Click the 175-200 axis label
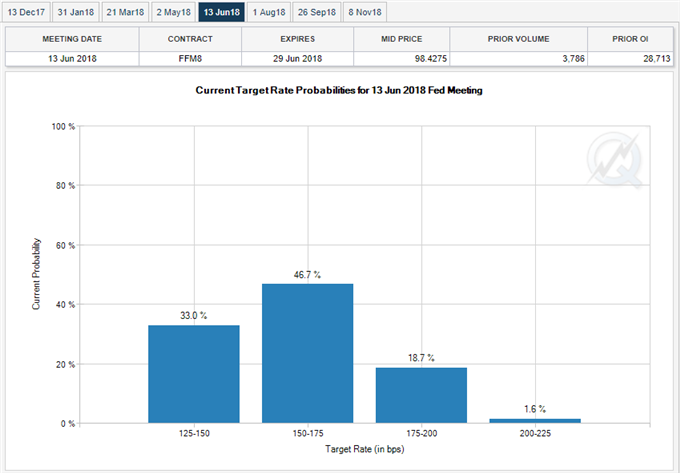The width and height of the screenshot is (680, 473). pyautogui.click(x=422, y=434)
